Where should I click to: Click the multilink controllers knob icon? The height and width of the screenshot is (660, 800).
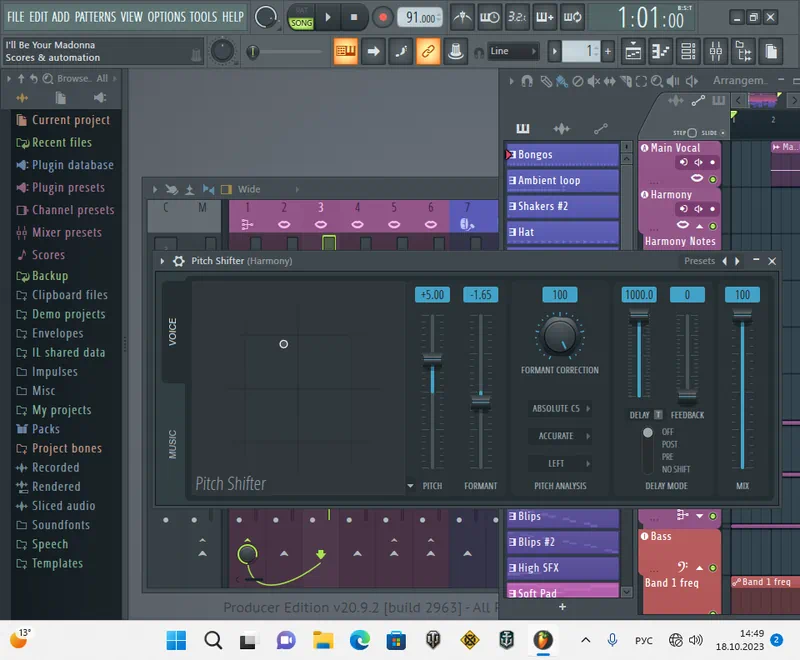pos(456,51)
